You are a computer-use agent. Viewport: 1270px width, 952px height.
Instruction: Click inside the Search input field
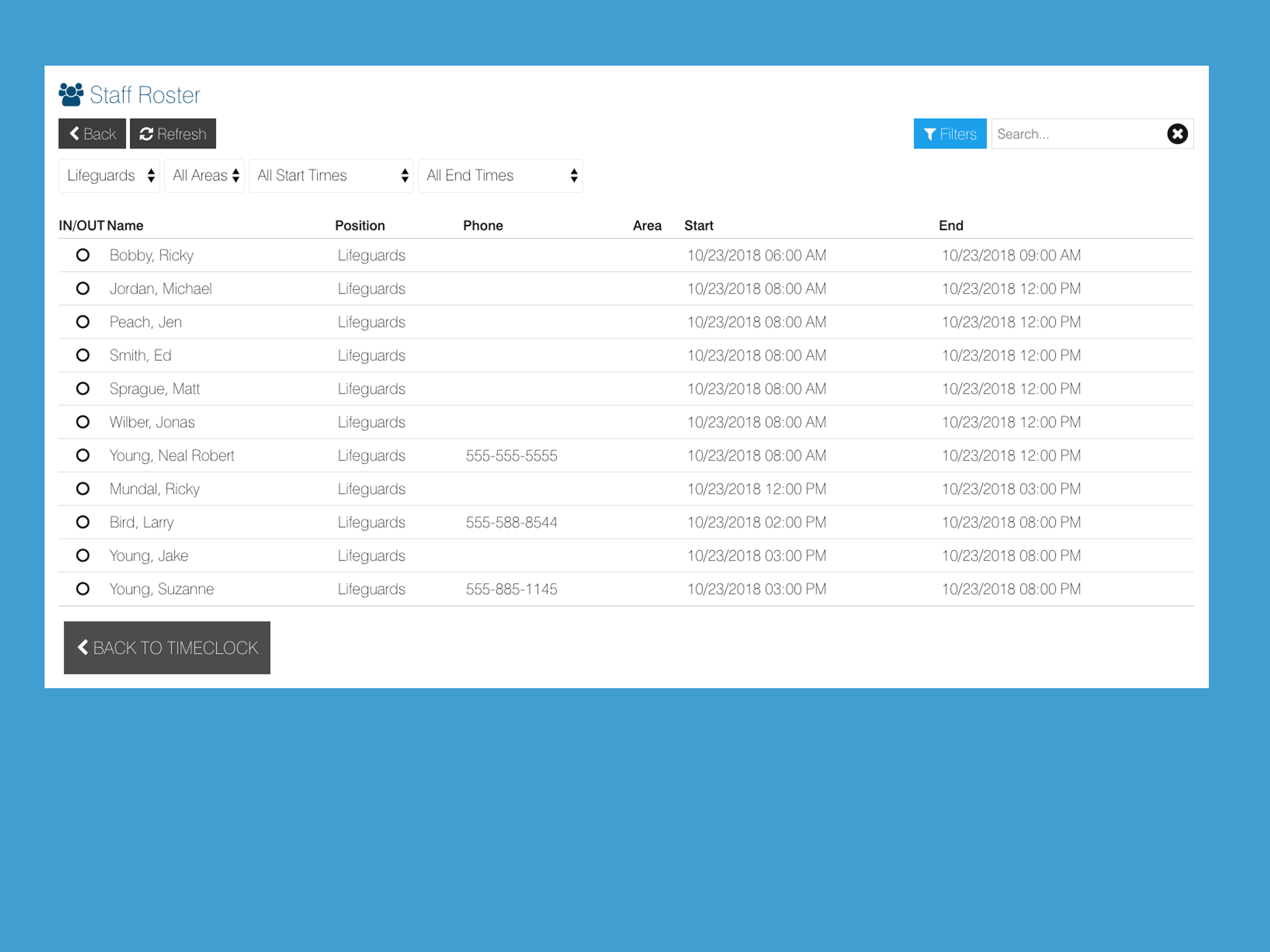1077,134
